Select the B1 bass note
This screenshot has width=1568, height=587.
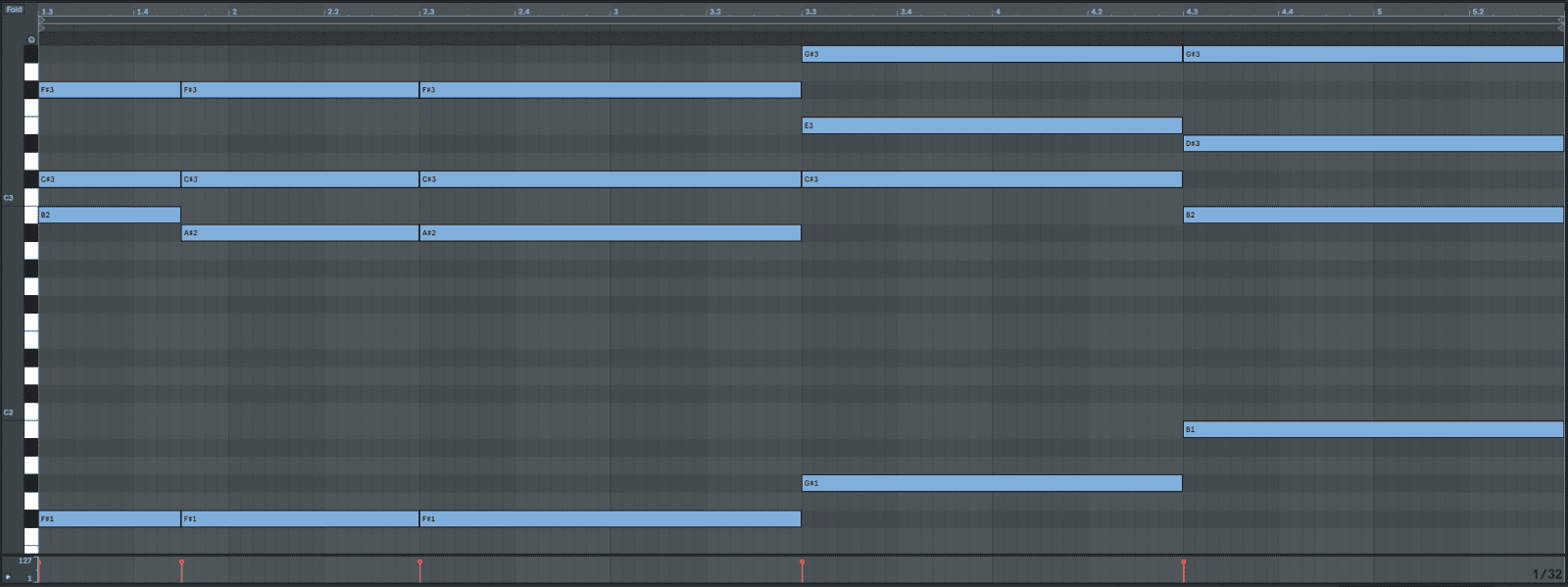[1373, 429]
